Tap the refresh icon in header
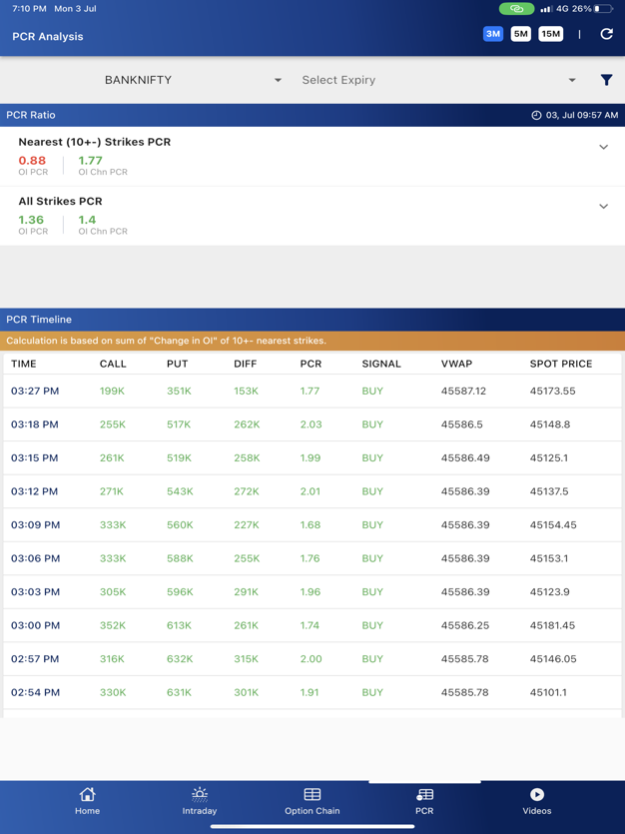Screen dimensions: 625x834 pos(606,34)
